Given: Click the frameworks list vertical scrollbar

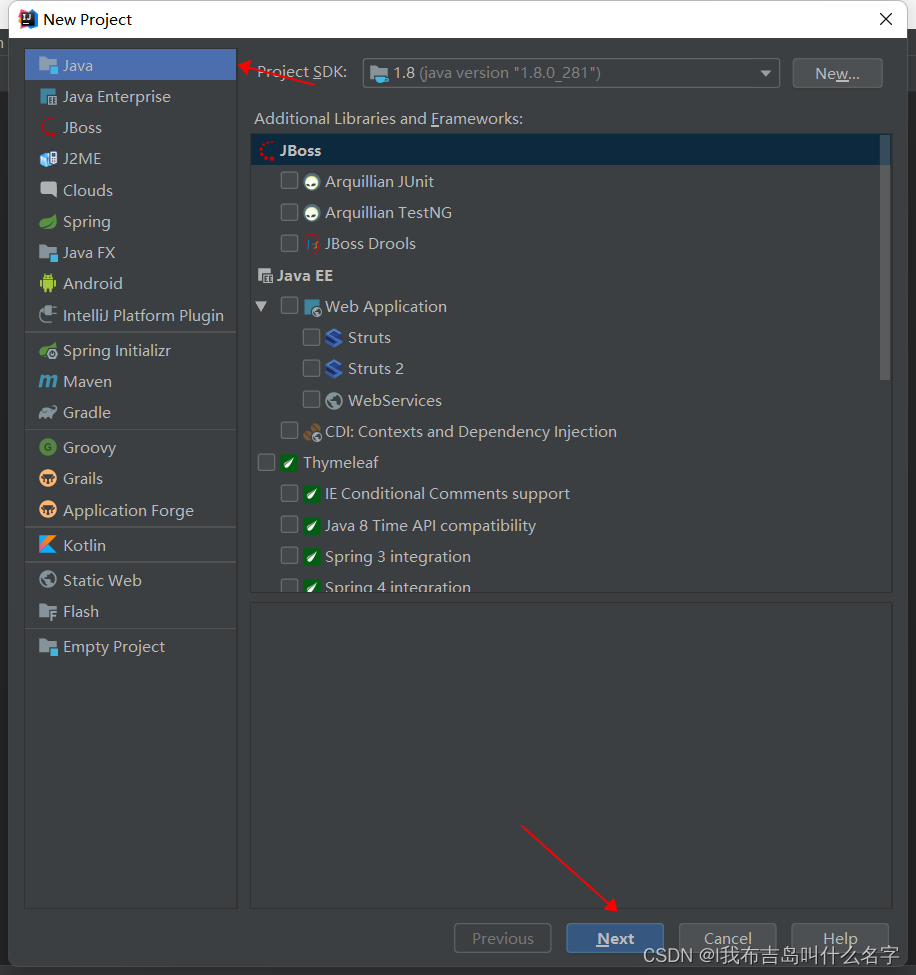Looking at the screenshot, I should coord(885,258).
